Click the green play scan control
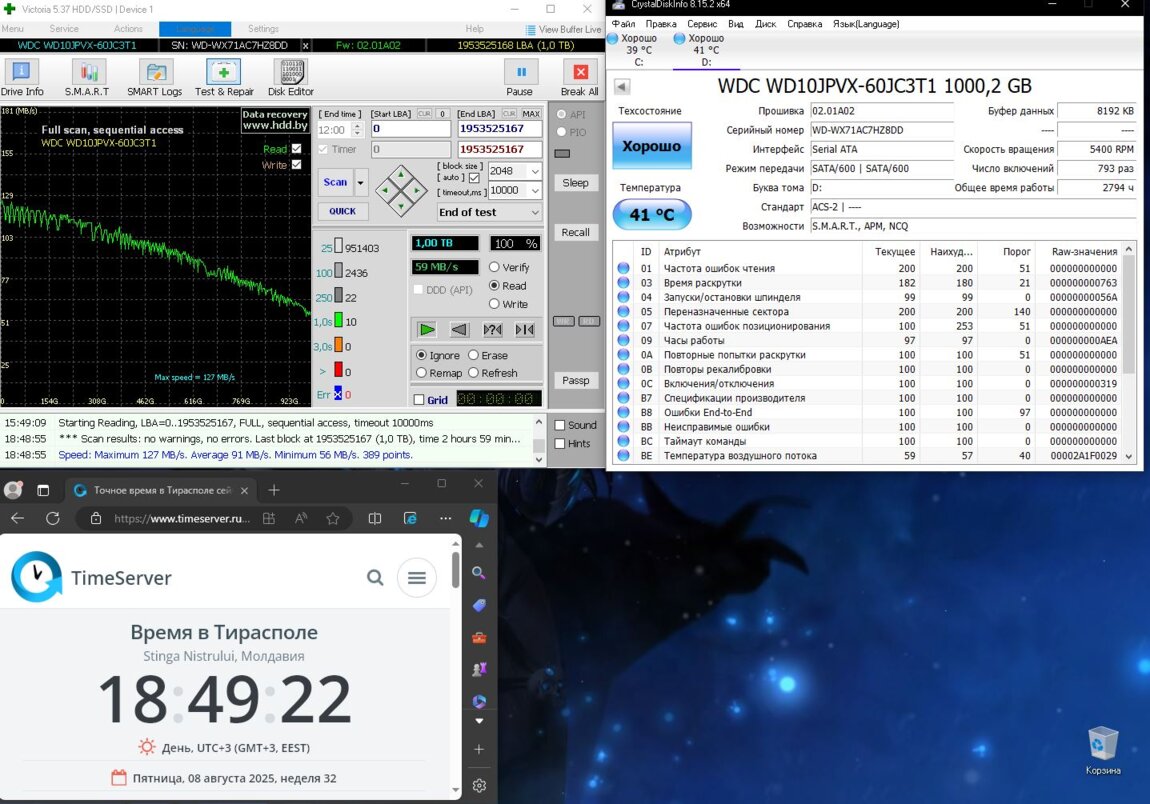 pos(427,329)
